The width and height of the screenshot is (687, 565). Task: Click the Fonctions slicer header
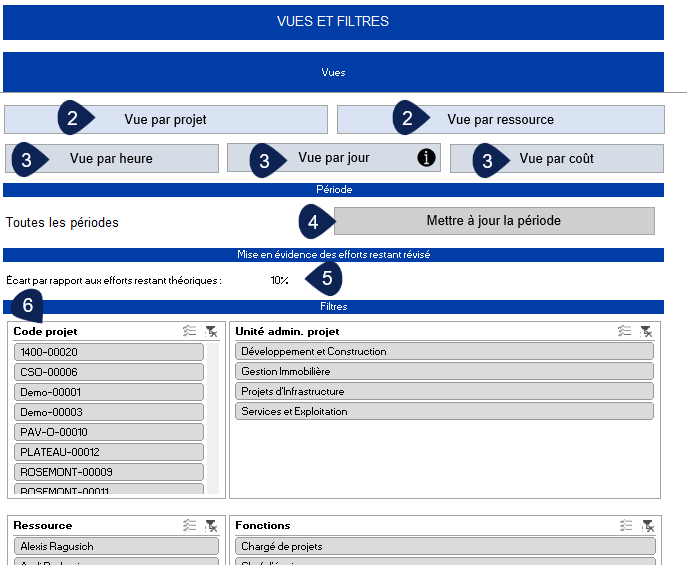coord(262,525)
